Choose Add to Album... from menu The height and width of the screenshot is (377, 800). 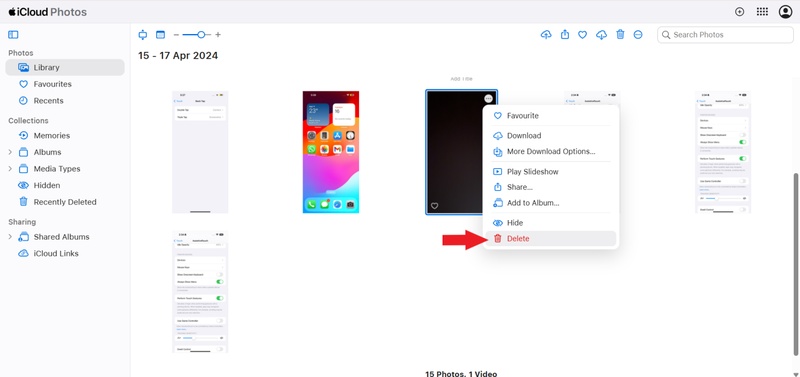tap(551, 203)
